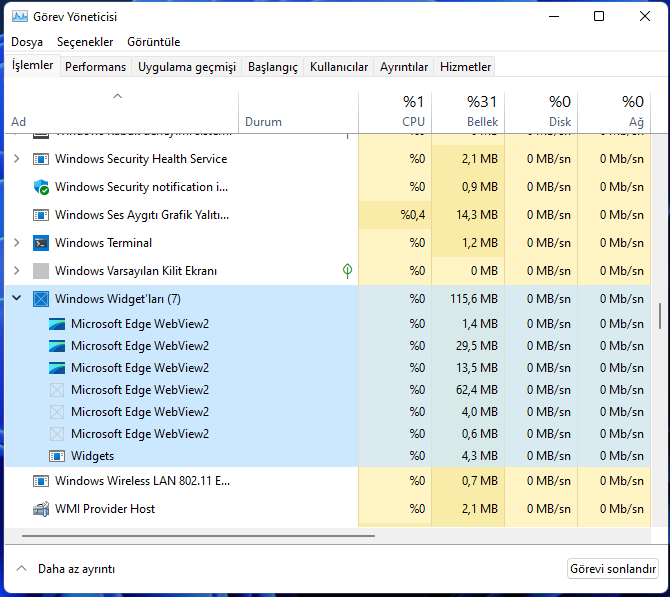Click the icon of the 1,4 MB WebView2 process

[x=57, y=324]
